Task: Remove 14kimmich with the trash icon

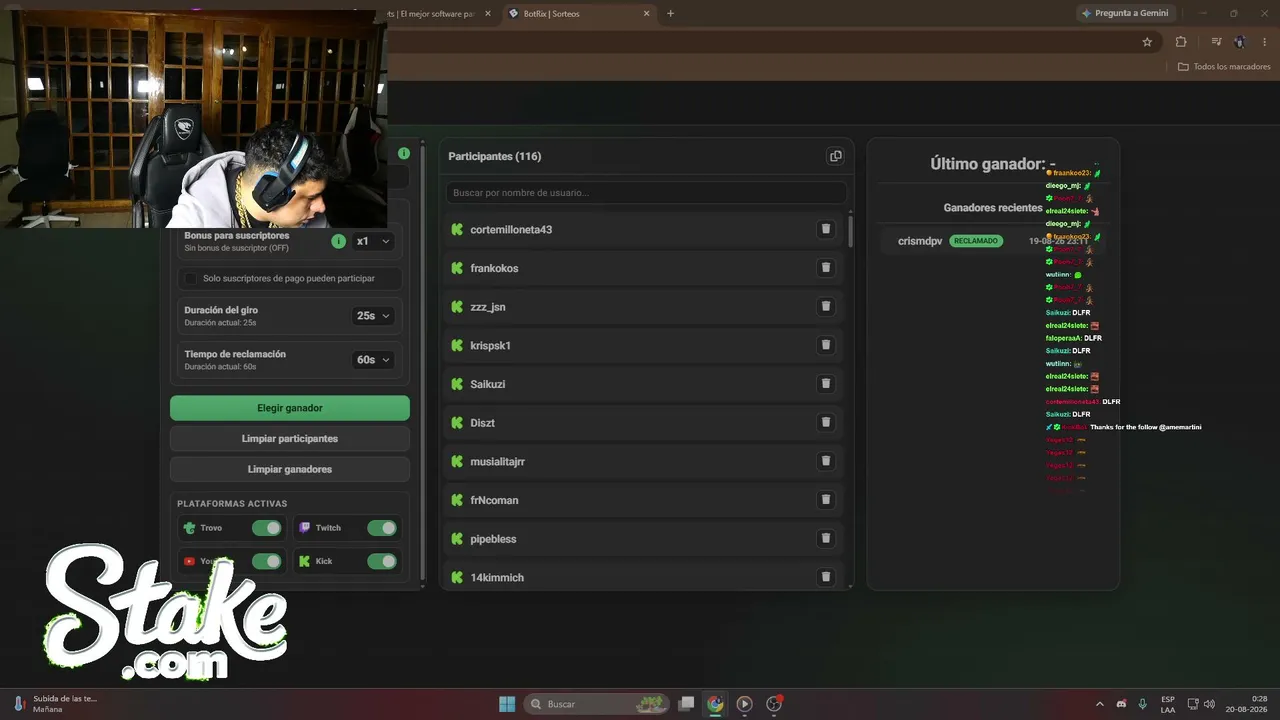Action: click(826, 577)
